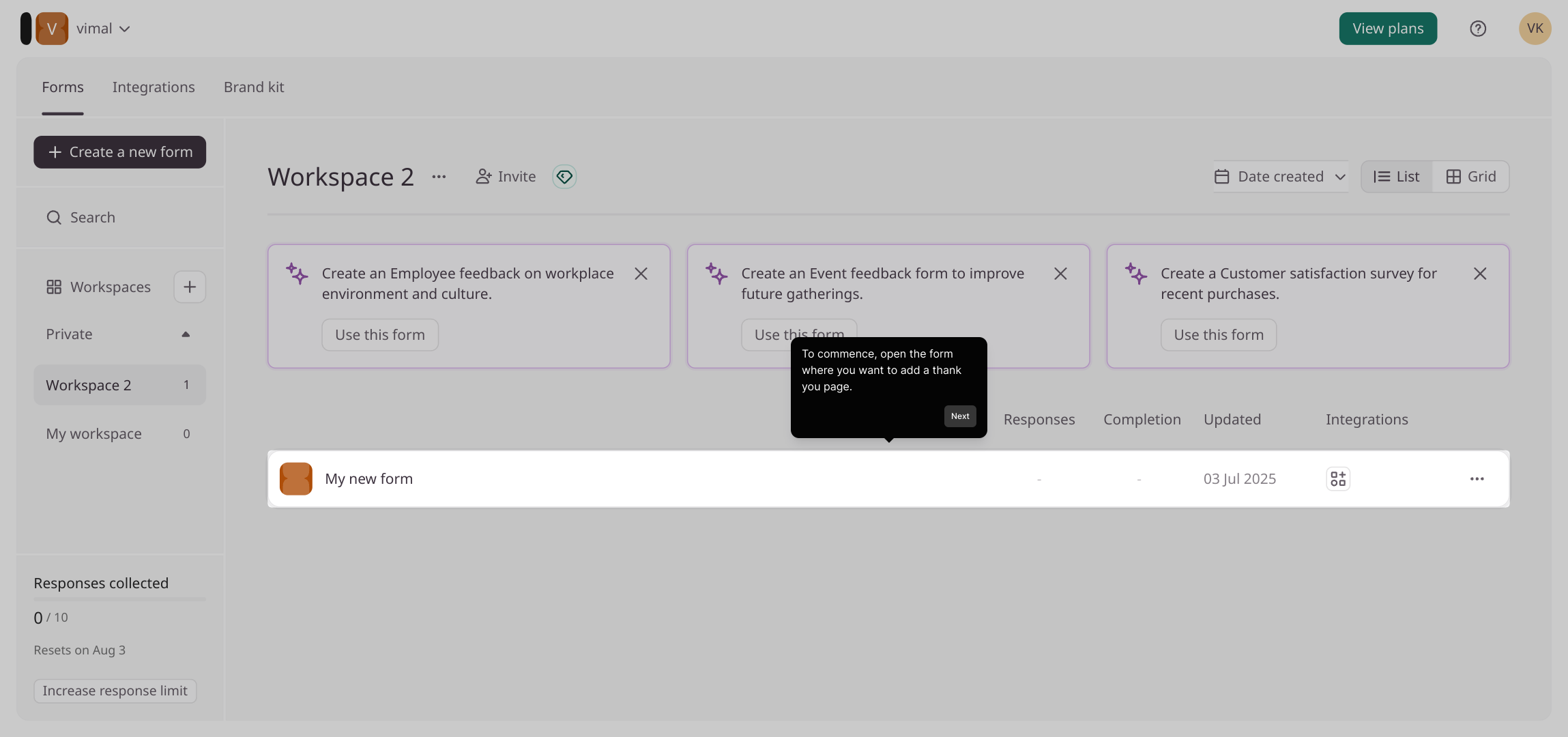Image resolution: width=1568 pixels, height=737 pixels.
Task: Click the My new form orange thumbnail
Action: [296, 479]
